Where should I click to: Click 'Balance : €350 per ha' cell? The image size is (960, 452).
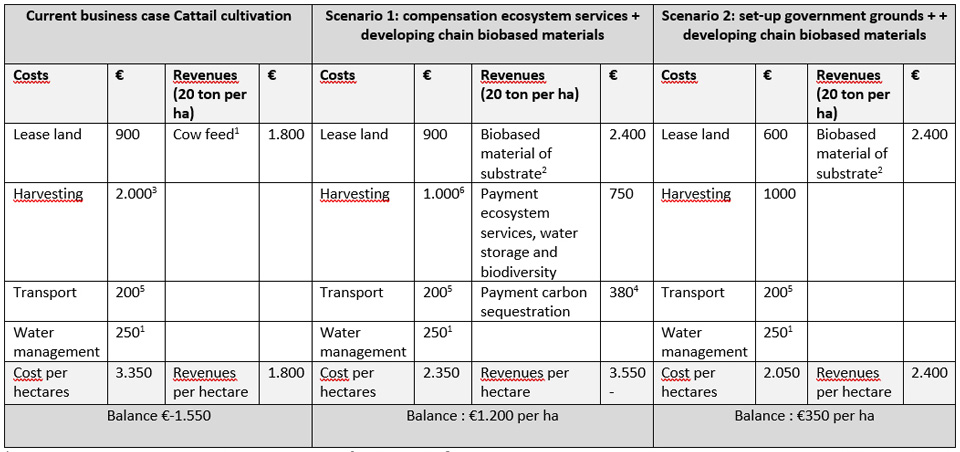click(x=804, y=425)
